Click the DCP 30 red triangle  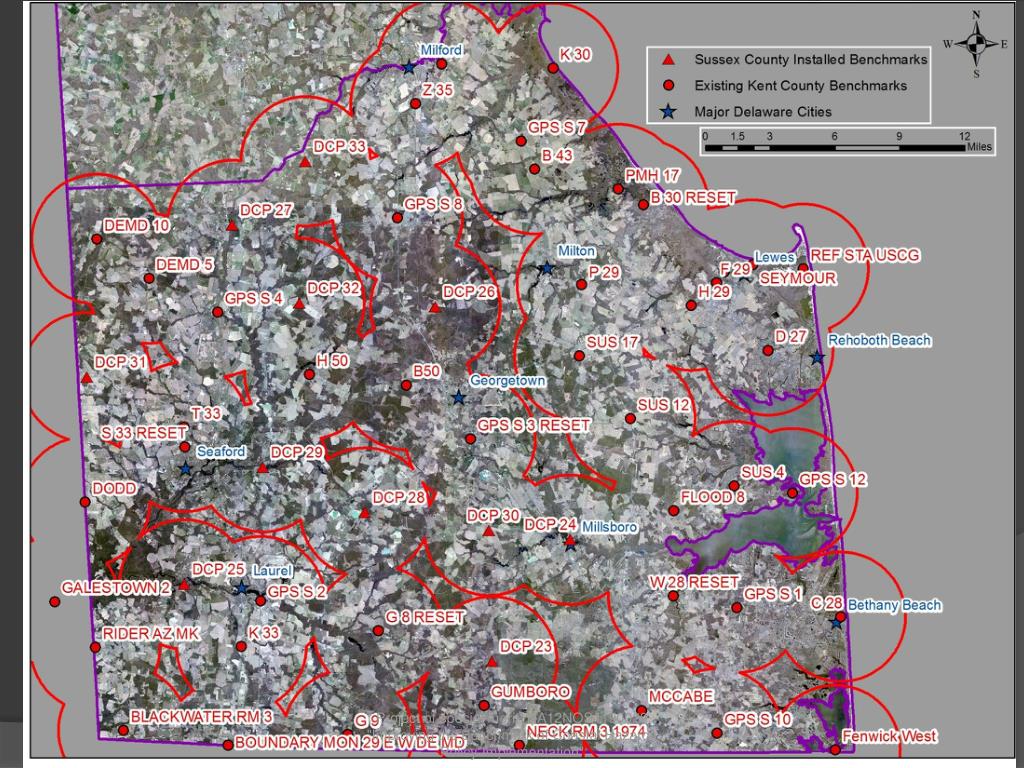click(488, 532)
